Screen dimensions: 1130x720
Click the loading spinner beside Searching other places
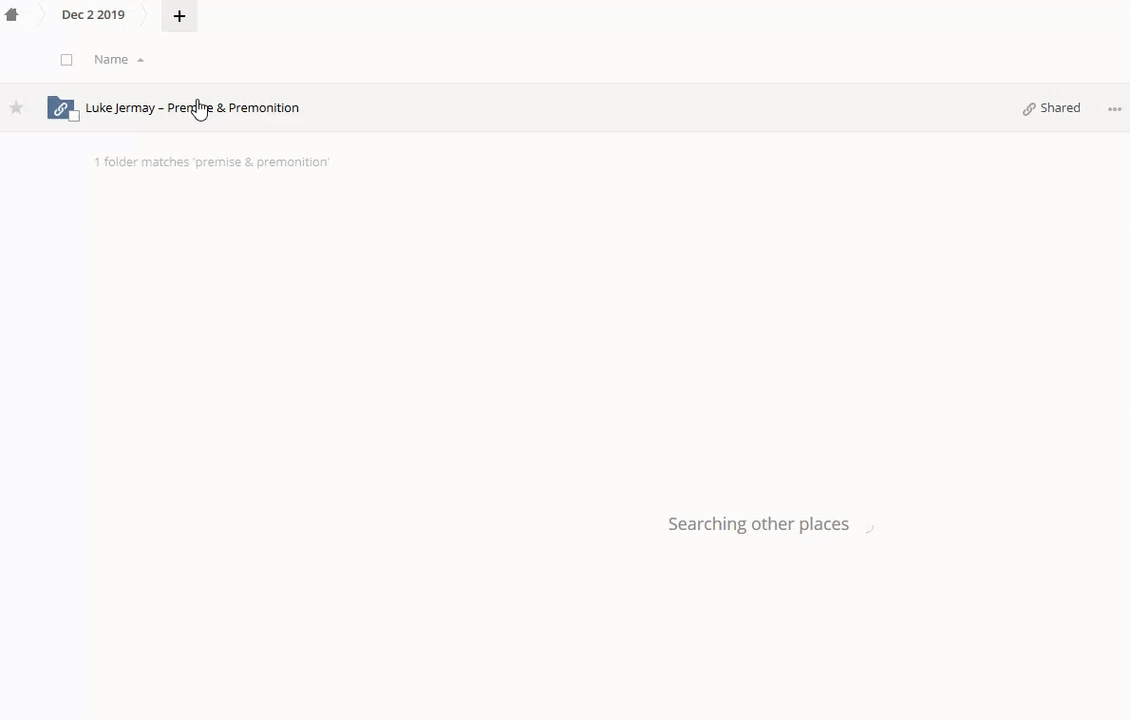(868, 526)
